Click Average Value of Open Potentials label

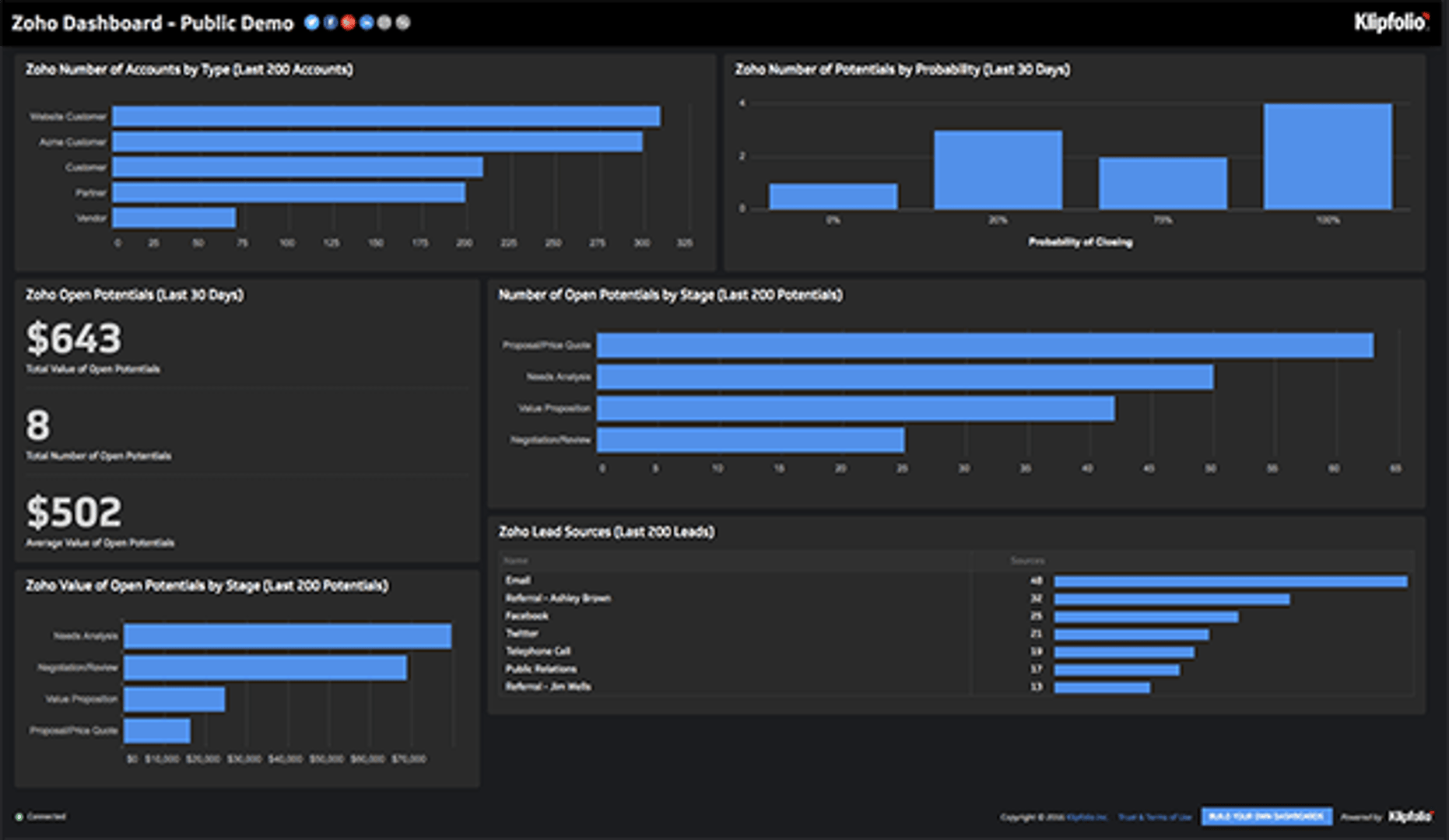pyautogui.click(x=100, y=543)
